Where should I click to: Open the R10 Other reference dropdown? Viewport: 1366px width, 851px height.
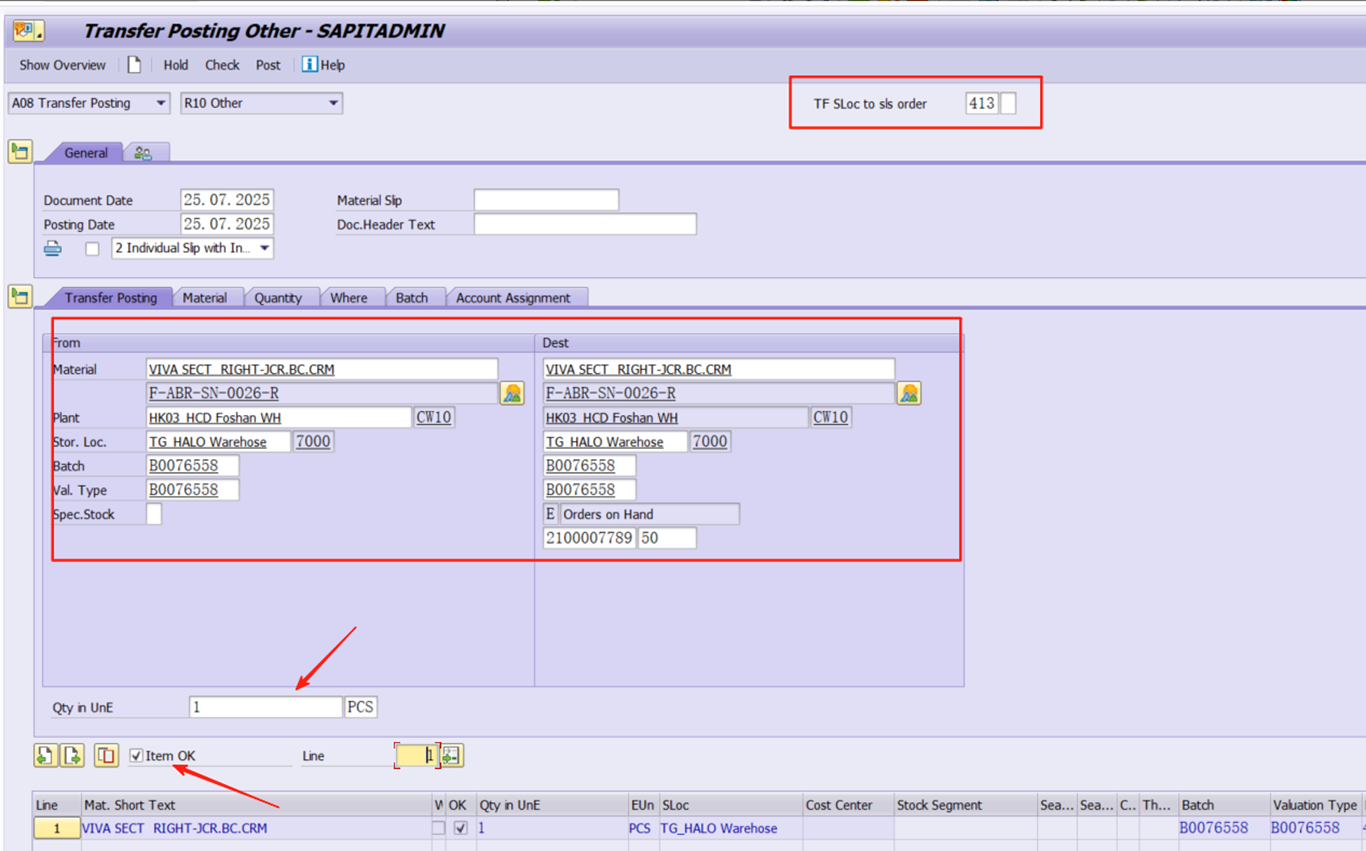point(333,103)
